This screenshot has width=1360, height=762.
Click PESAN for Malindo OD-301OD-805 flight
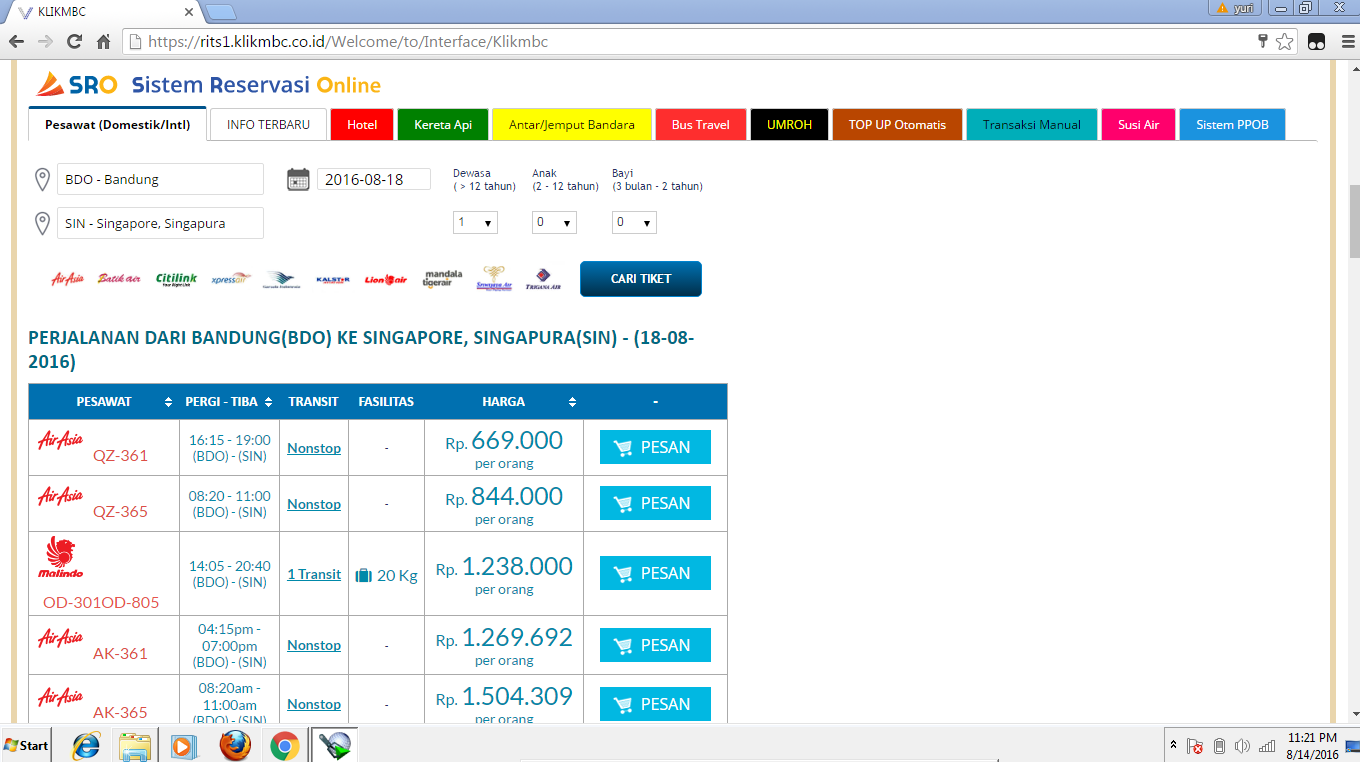pyautogui.click(x=655, y=573)
